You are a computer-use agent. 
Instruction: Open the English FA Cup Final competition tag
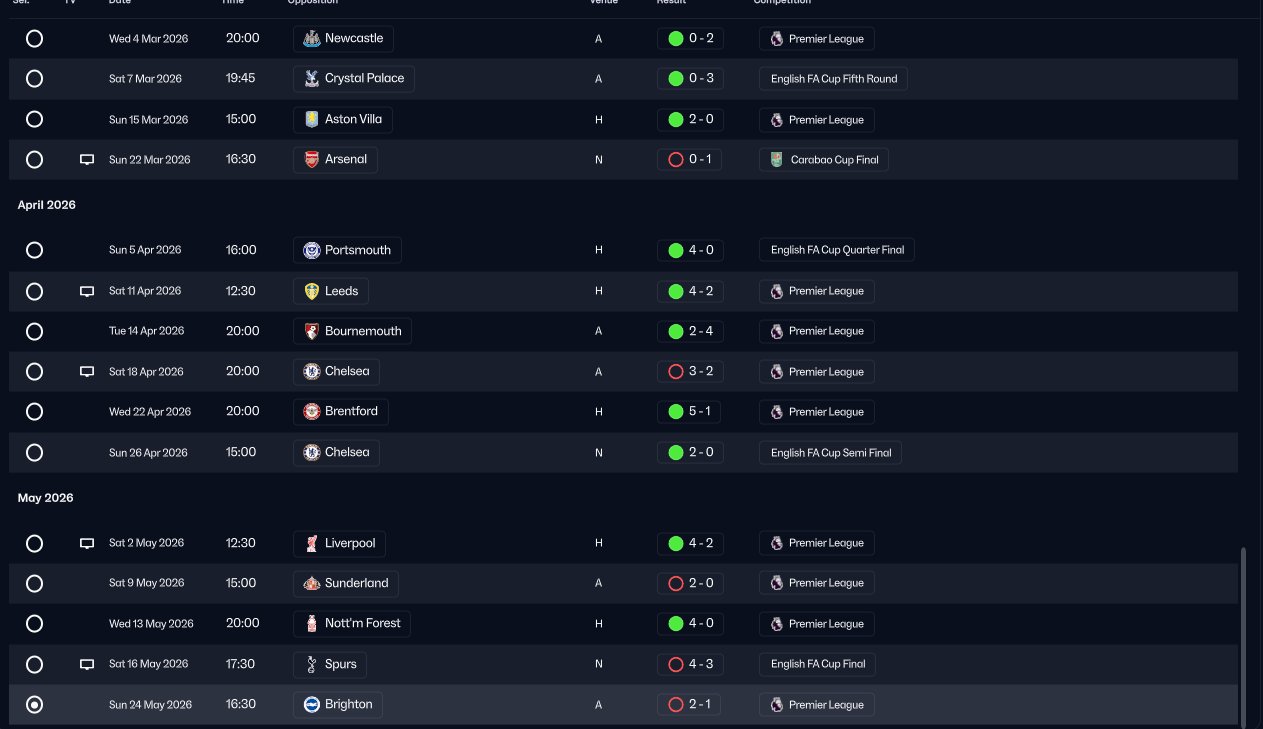coord(818,664)
